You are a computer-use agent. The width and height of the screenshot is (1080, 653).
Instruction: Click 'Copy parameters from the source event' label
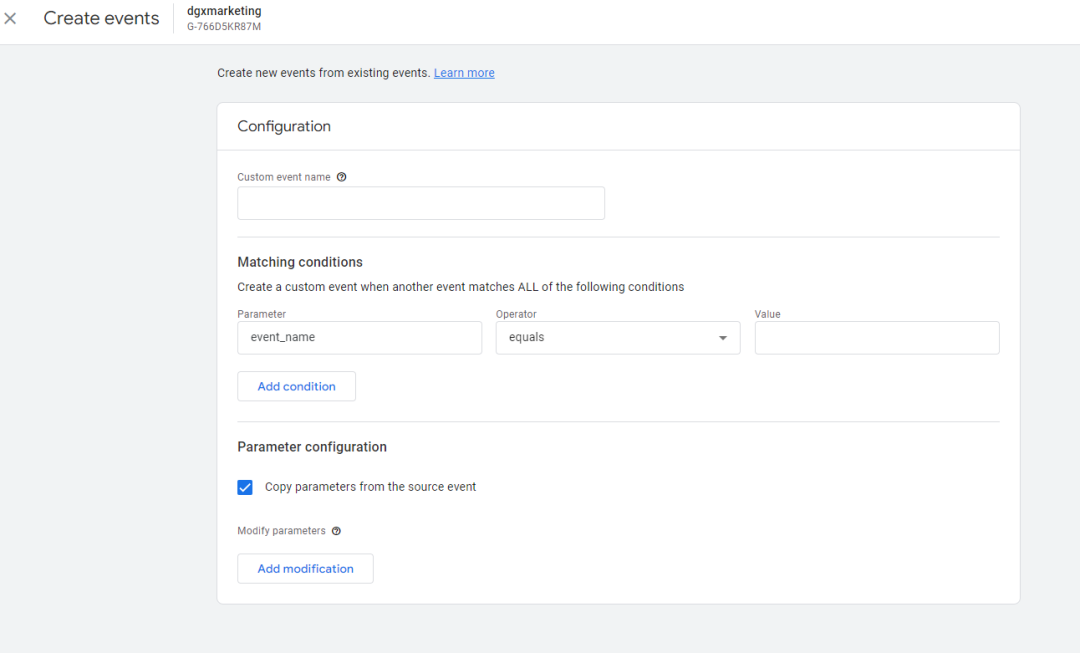(370, 487)
